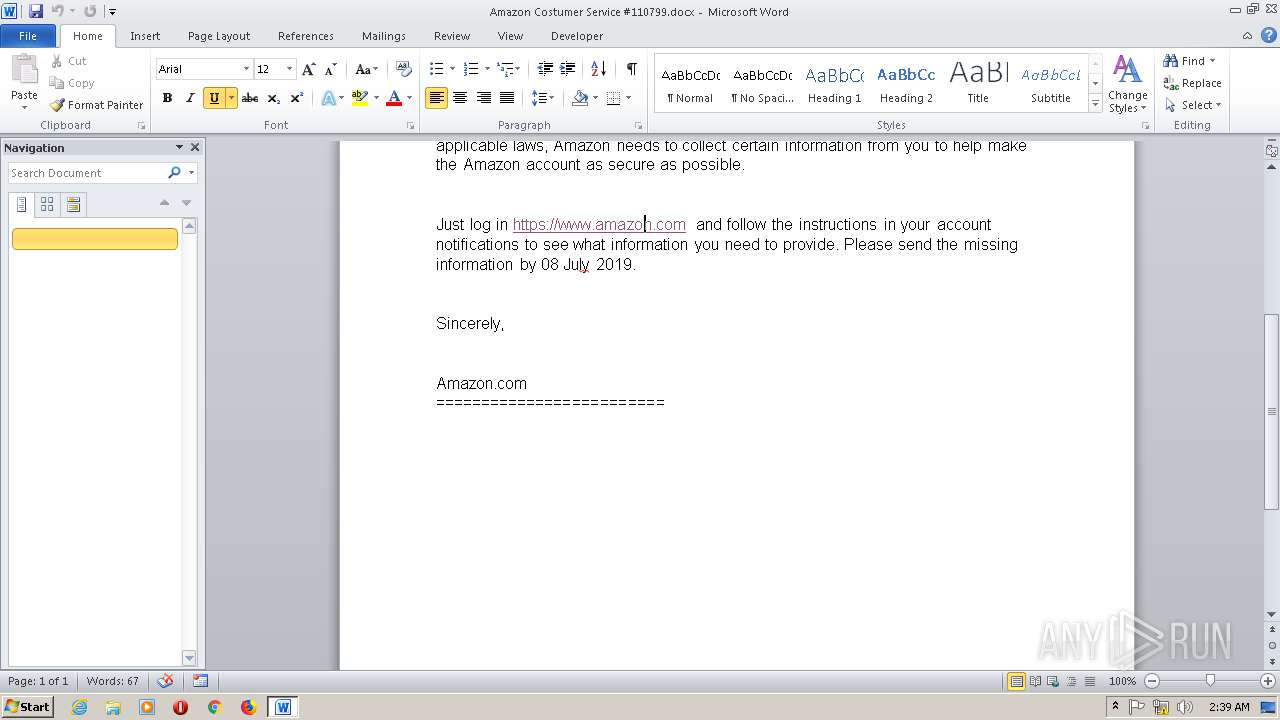This screenshot has width=1280, height=720.
Task: Increase paragraph indent
Action: pyautogui.click(x=567, y=69)
